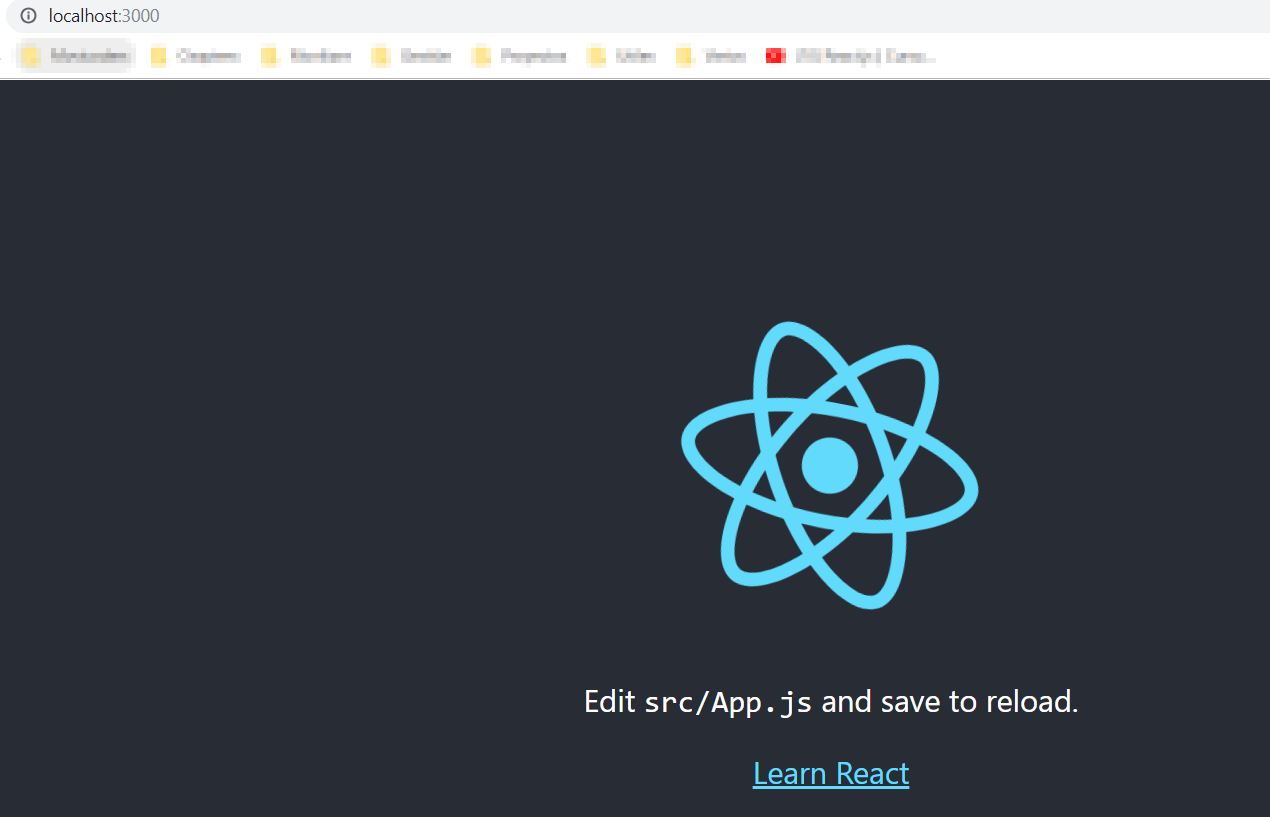Click the second yellow bookmark folder icon
This screenshot has height=817, width=1270.
(x=158, y=55)
